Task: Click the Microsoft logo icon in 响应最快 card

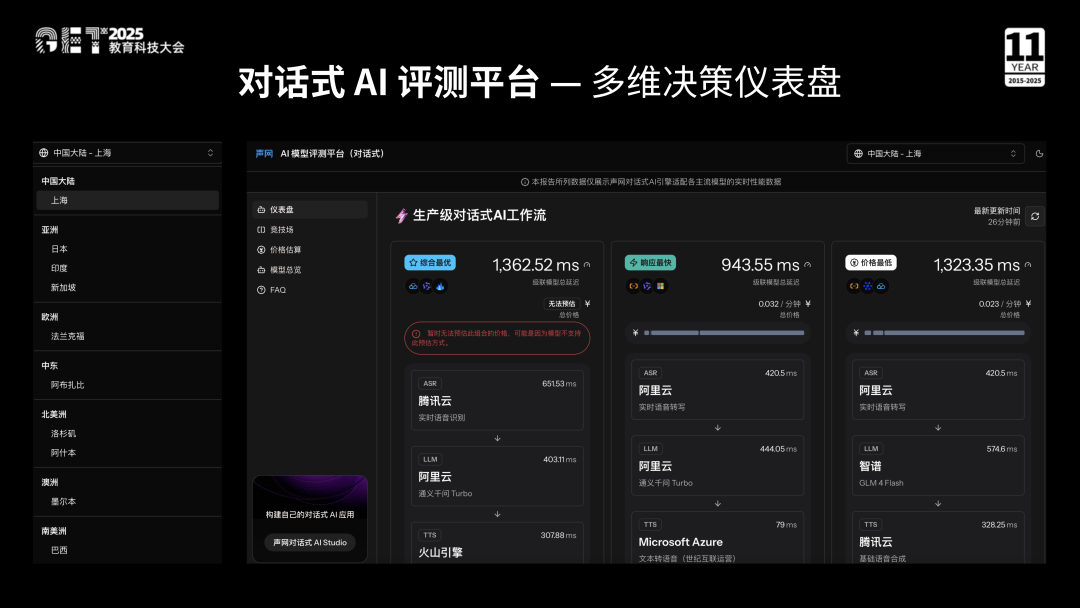Action: 661,286
